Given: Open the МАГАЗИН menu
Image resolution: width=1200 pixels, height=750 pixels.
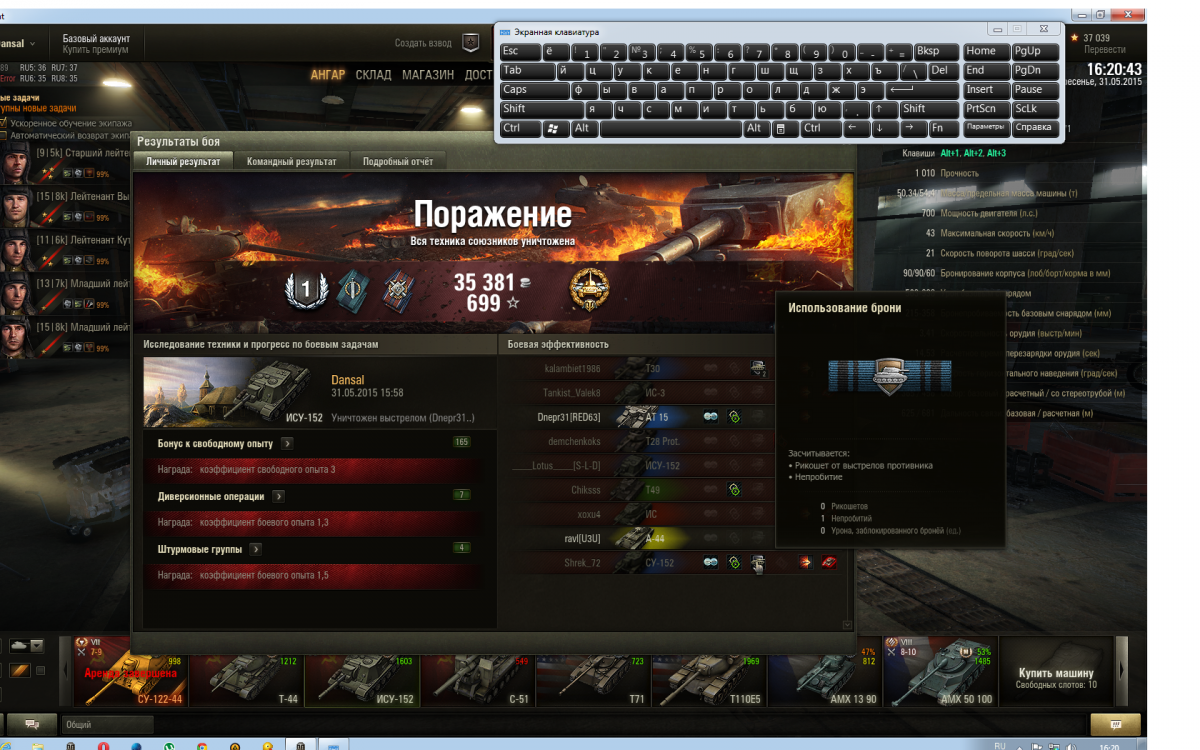Looking at the screenshot, I should click(428, 75).
